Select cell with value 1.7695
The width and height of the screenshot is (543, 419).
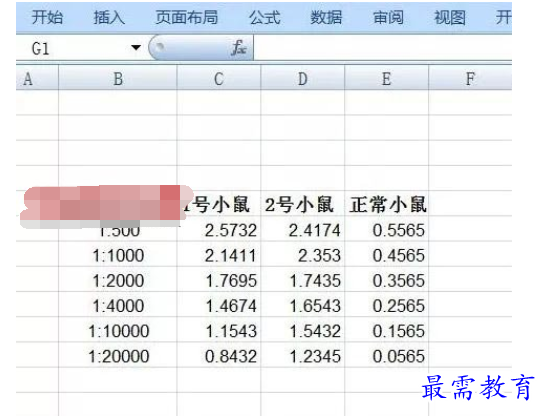click(x=219, y=279)
